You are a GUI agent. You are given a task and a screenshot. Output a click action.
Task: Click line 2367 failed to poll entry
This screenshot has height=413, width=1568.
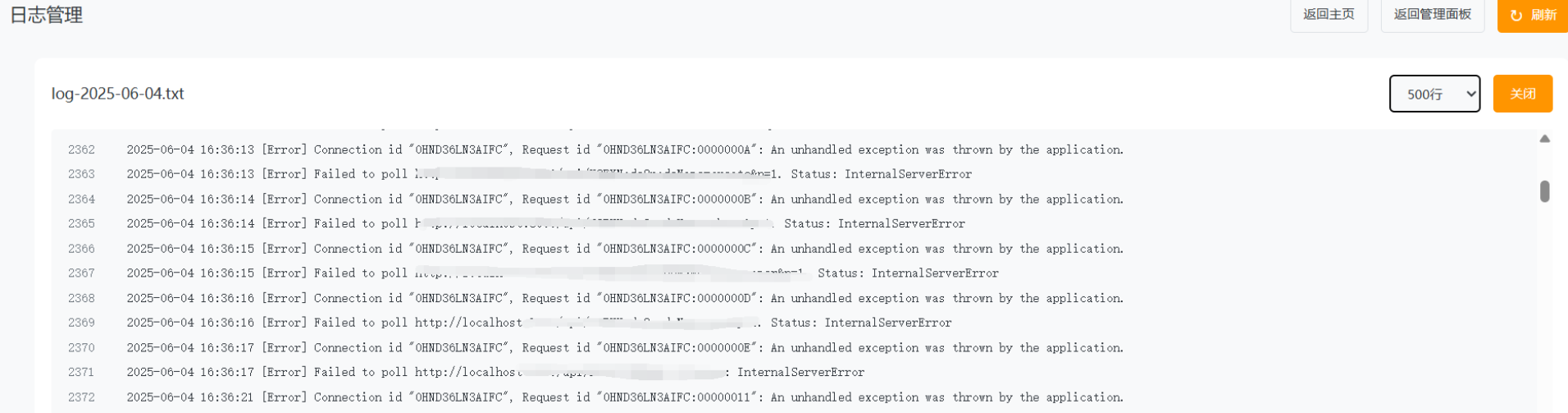563,273
